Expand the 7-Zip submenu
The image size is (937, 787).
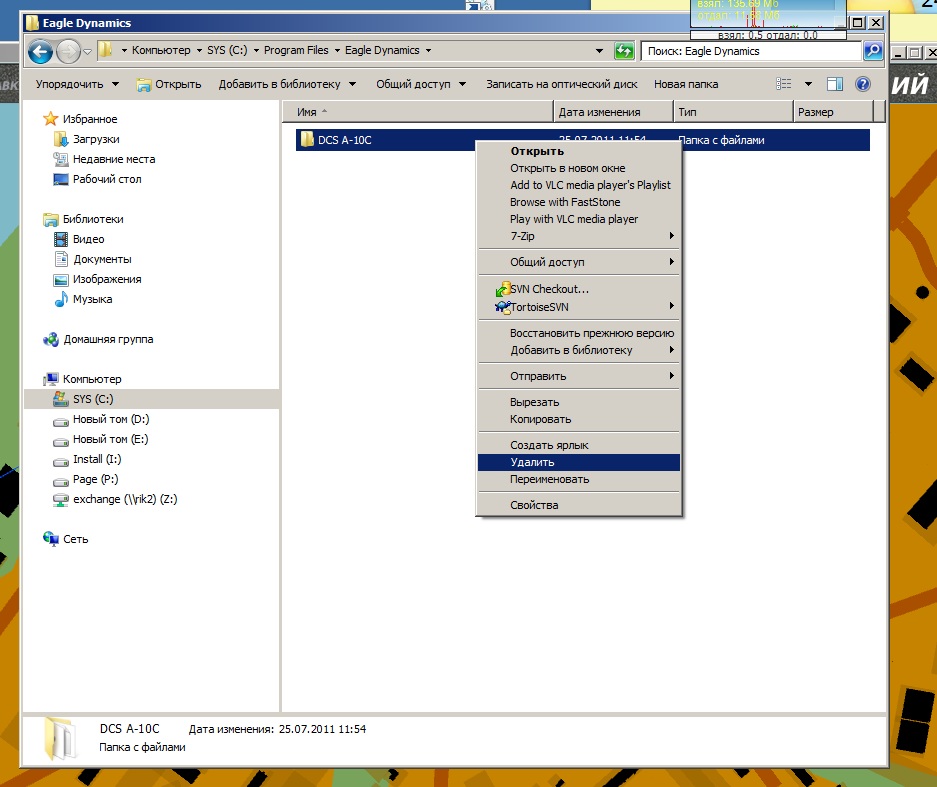tap(579, 236)
